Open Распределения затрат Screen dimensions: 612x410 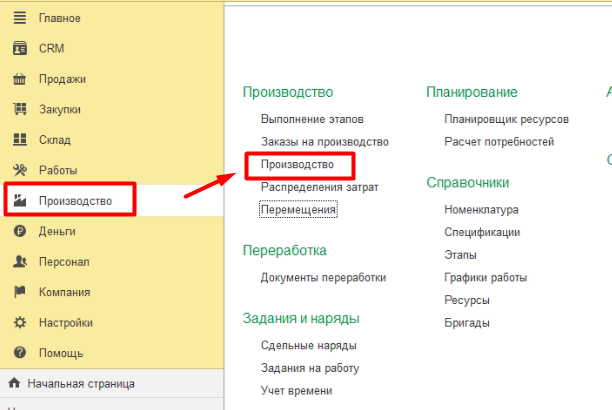(x=320, y=187)
